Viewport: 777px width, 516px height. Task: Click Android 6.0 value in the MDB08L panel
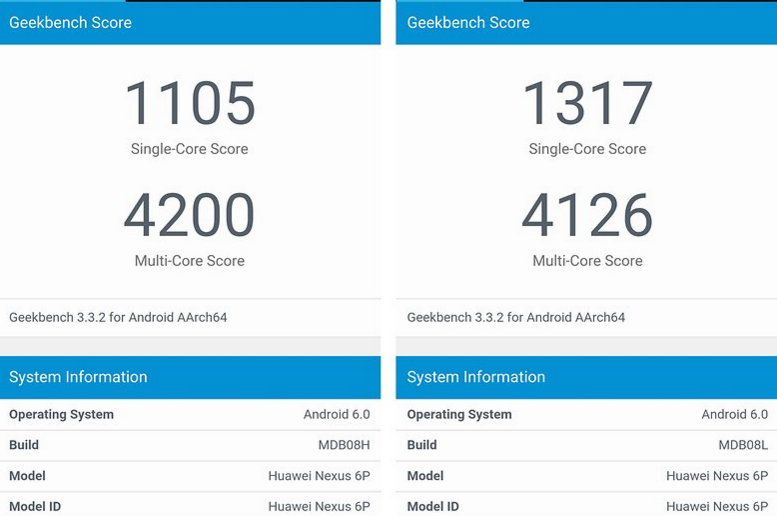coord(734,414)
